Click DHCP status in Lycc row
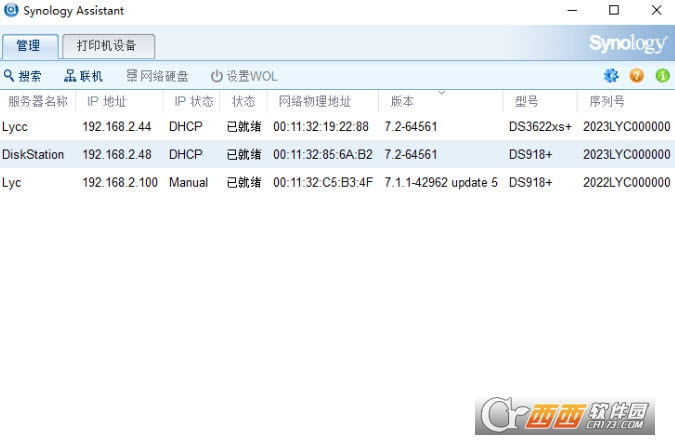 coord(186,127)
